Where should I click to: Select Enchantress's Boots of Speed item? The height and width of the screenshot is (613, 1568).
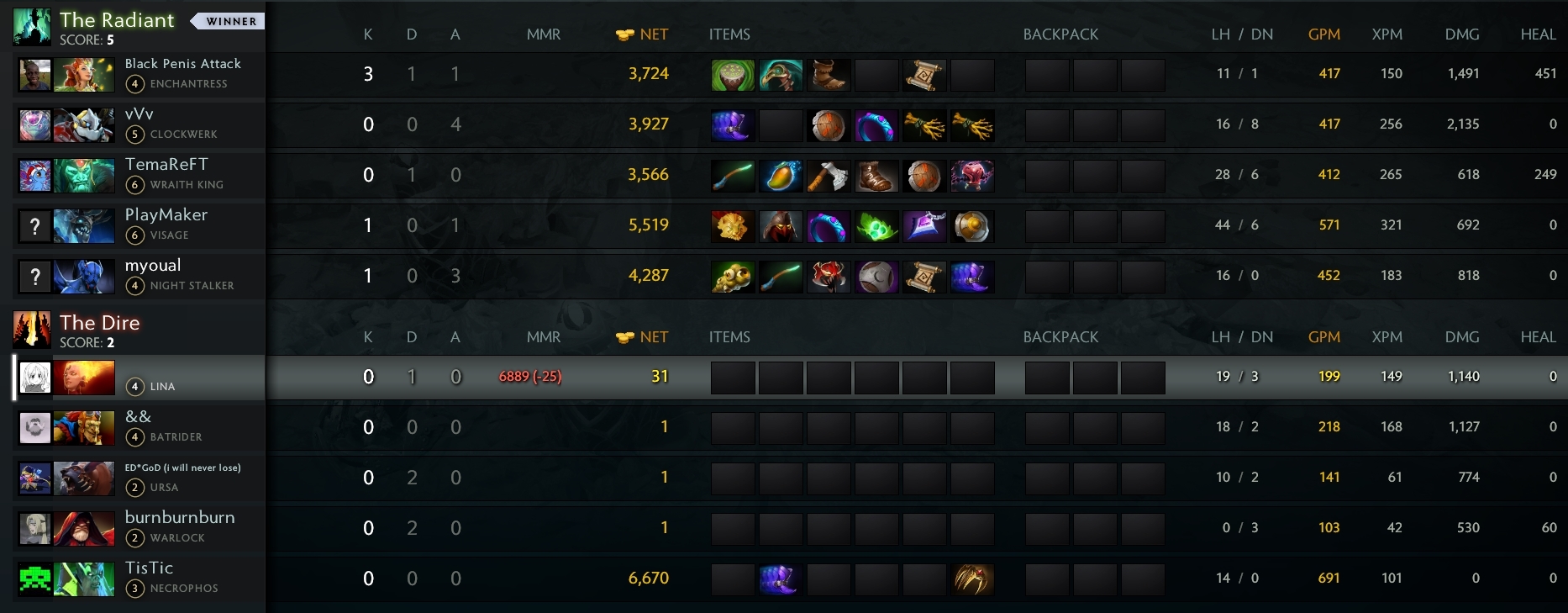click(829, 75)
